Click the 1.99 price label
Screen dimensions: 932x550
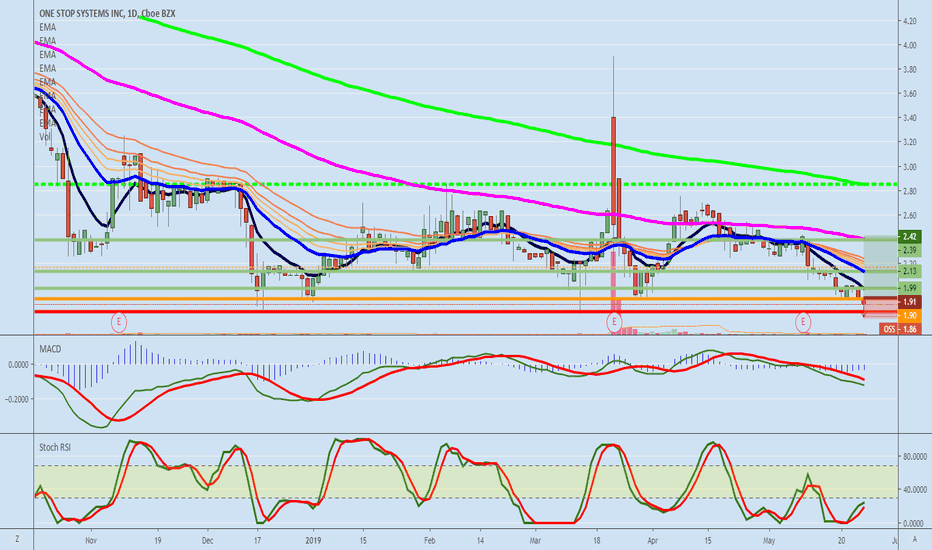click(909, 288)
